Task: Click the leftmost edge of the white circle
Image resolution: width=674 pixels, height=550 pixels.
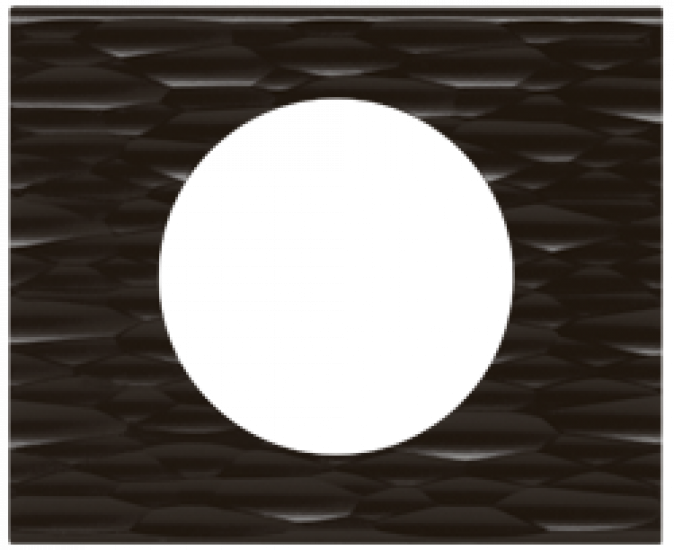Action: 160,276
